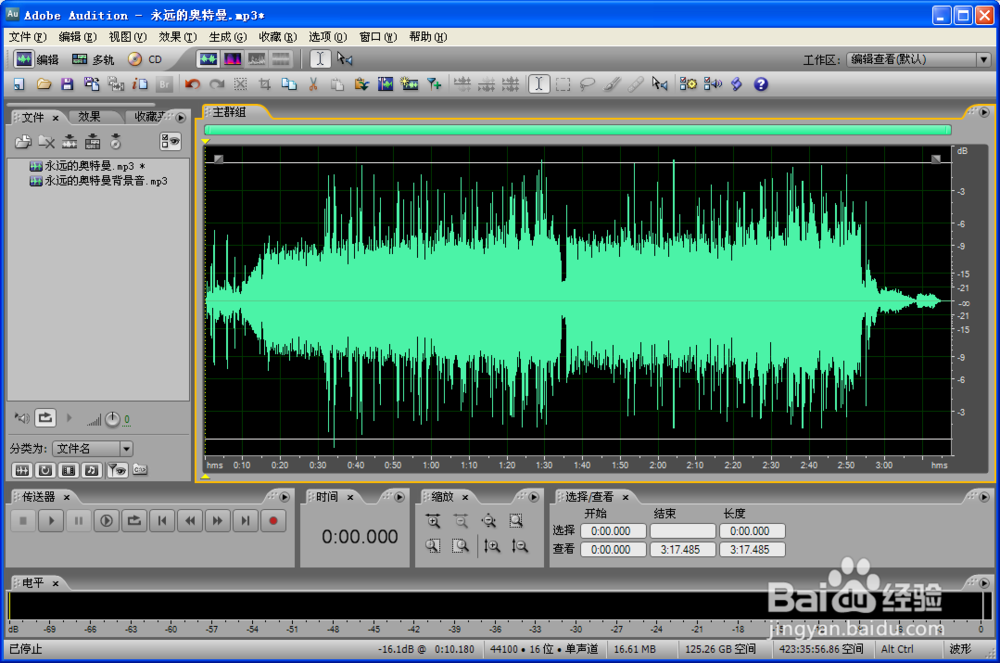Expand the Levels panel options arrow
Screen dimensions: 1000x663
coord(984,583)
